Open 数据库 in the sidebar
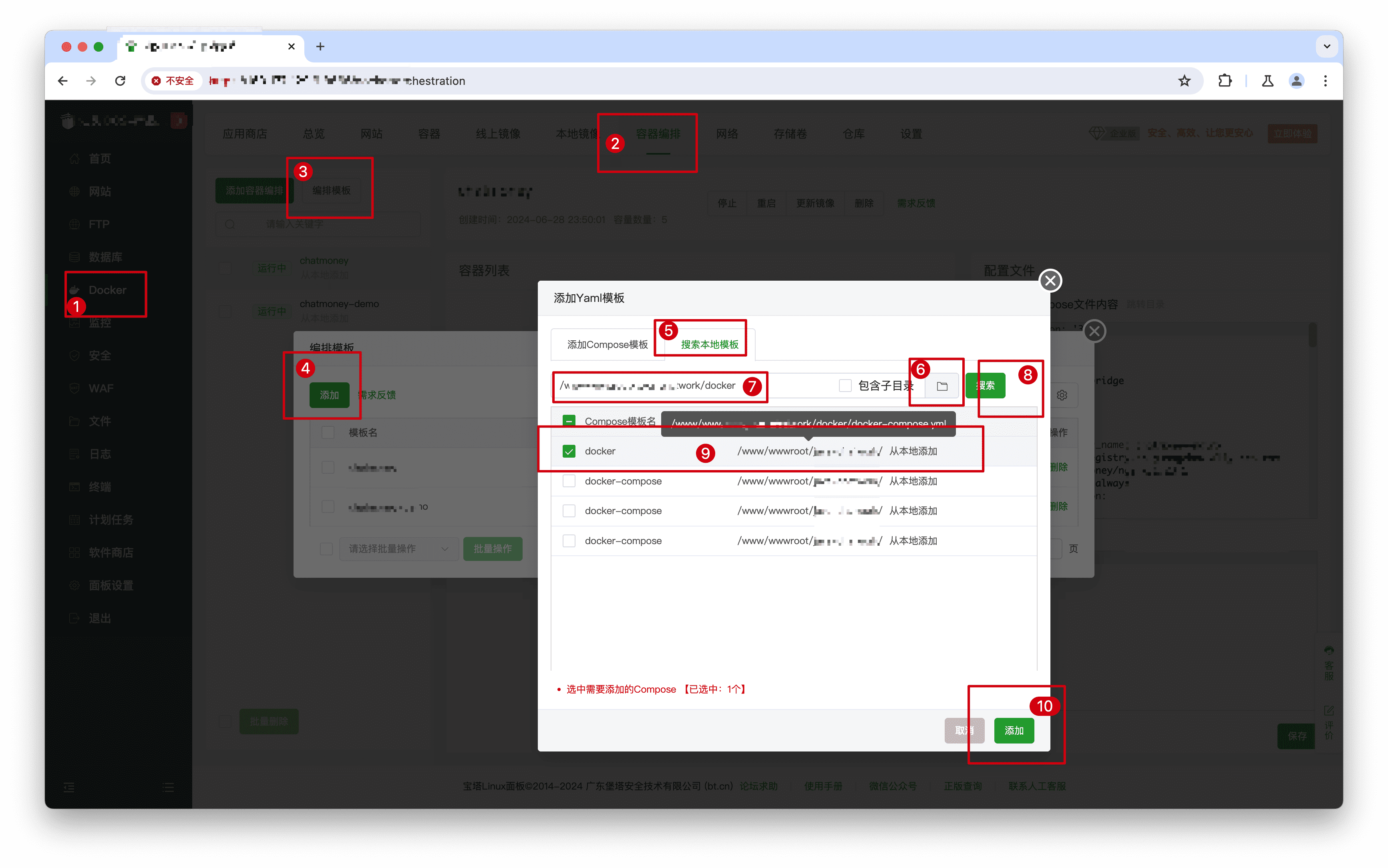Screen dimensions: 1388x868 [x=105, y=257]
